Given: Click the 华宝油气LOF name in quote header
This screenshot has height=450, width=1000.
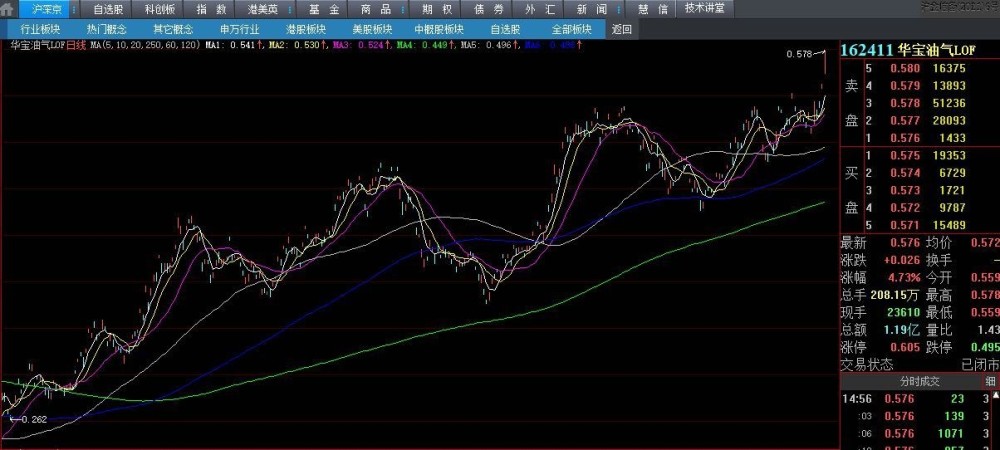Looking at the screenshot, I should pos(937,50).
